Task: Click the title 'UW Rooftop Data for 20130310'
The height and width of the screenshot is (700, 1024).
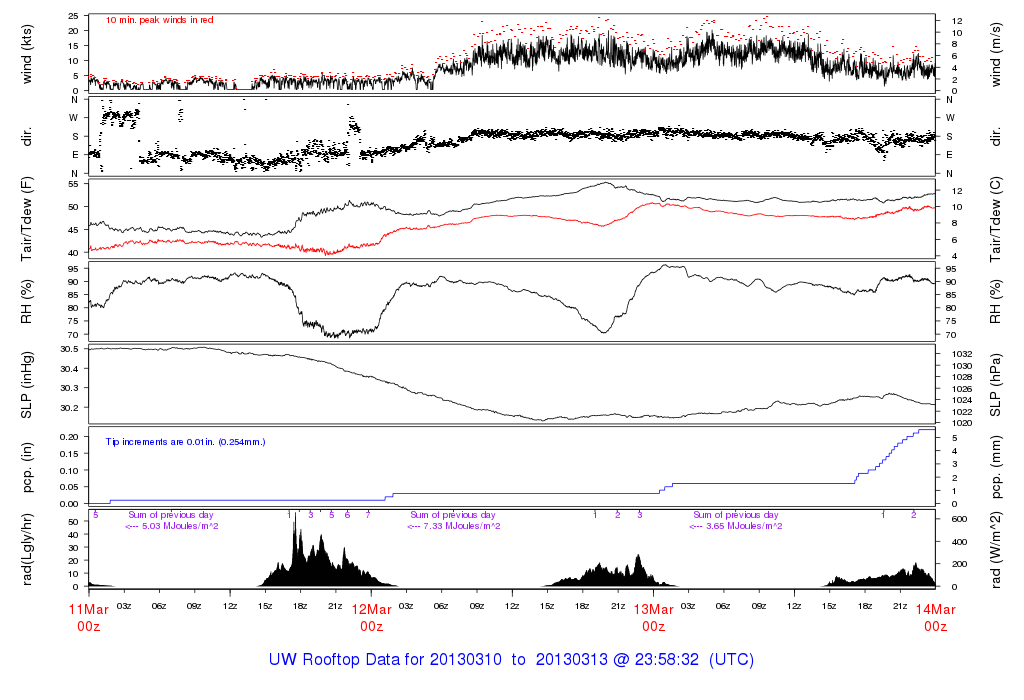Action: point(385,660)
